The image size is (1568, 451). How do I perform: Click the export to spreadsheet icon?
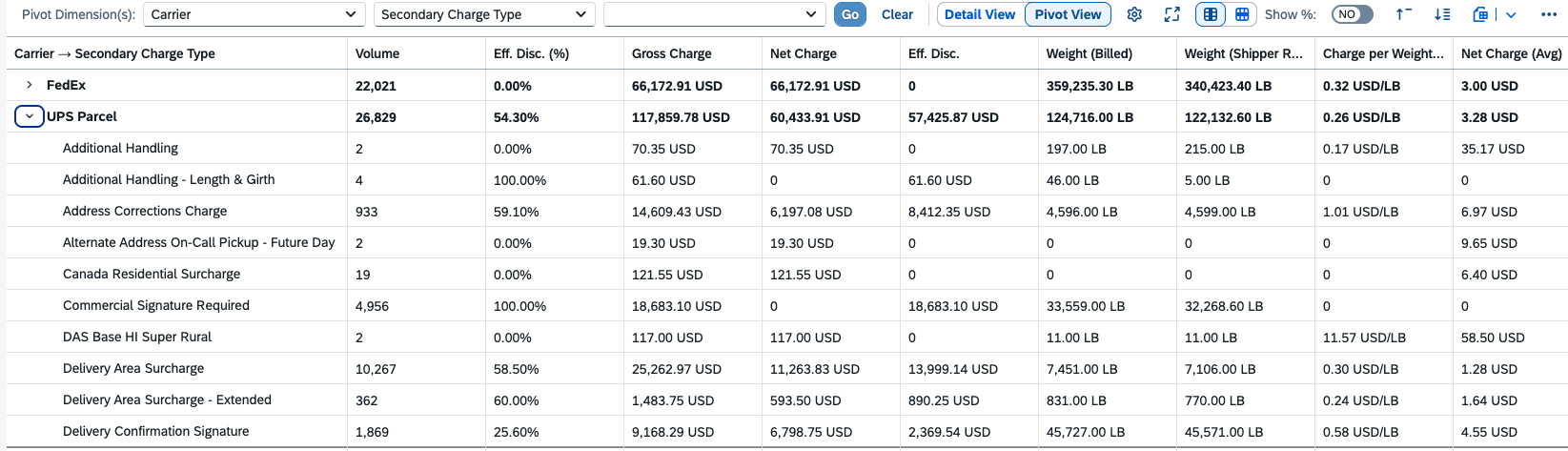1480,14
